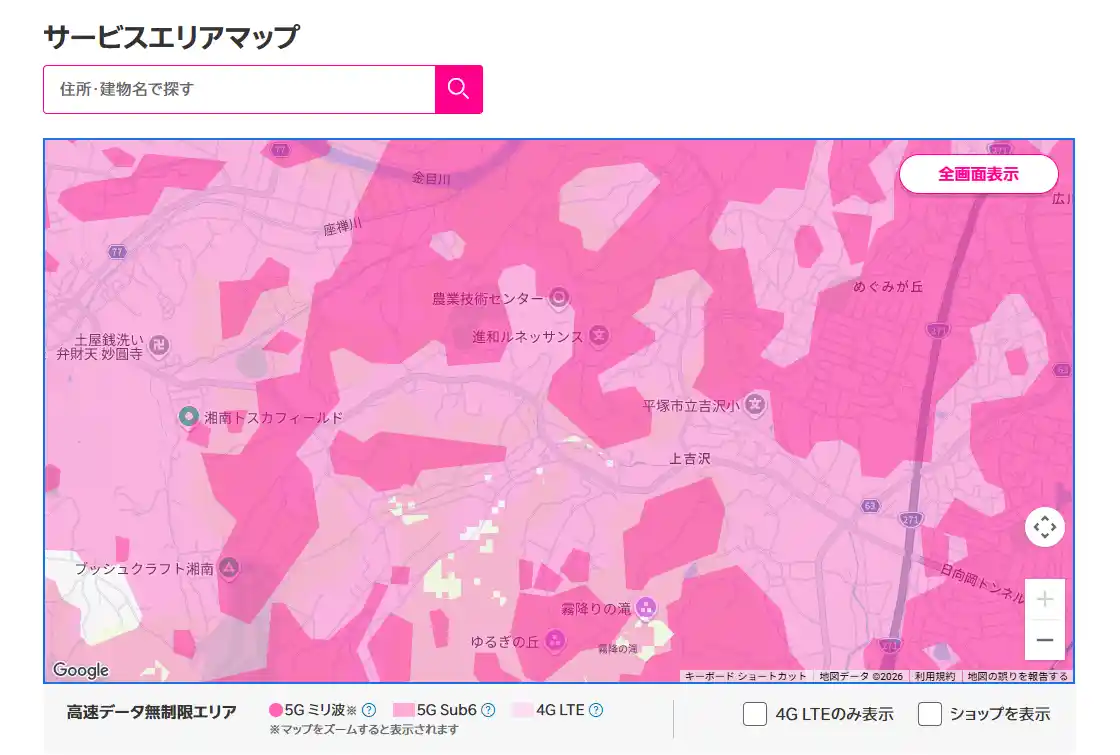Open help icon next to 5G Sub6
The height and width of the screenshot is (755, 1120).
coord(488,710)
